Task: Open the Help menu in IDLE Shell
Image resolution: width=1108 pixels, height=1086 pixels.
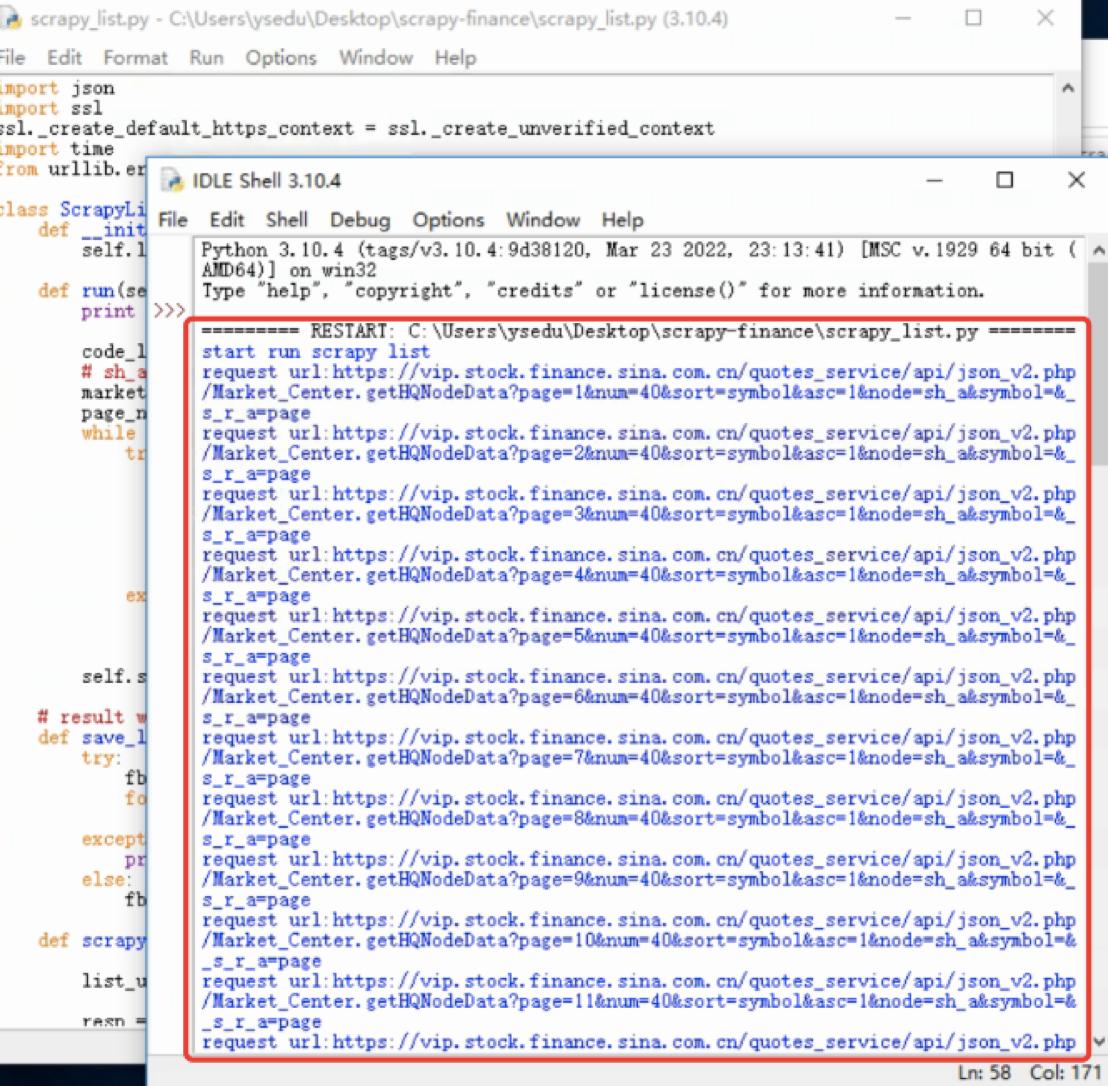Action: click(x=624, y=220)
